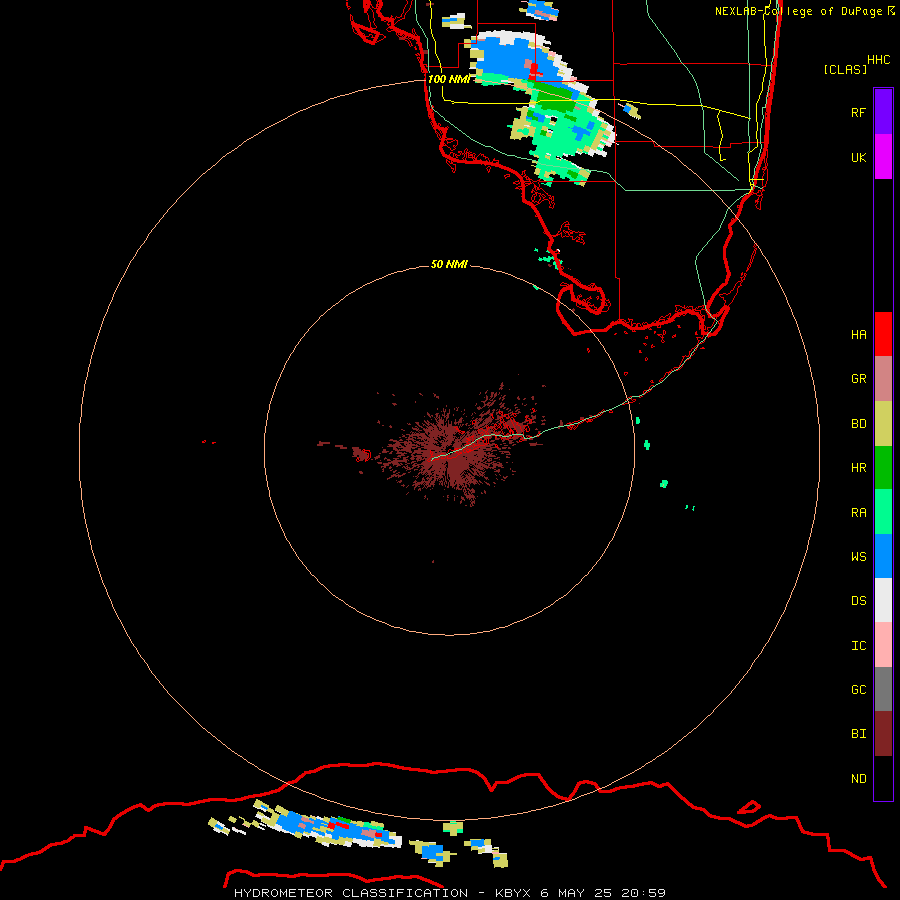Image resolution: width=900 pixels, height=900 pixels.
Task: Click the HR legend label
Action: [x=858, y=468]
